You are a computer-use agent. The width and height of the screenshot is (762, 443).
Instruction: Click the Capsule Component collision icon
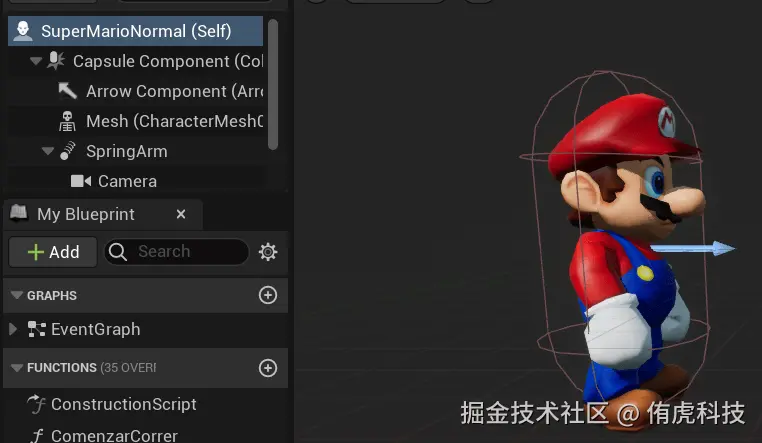pos(56,61)
